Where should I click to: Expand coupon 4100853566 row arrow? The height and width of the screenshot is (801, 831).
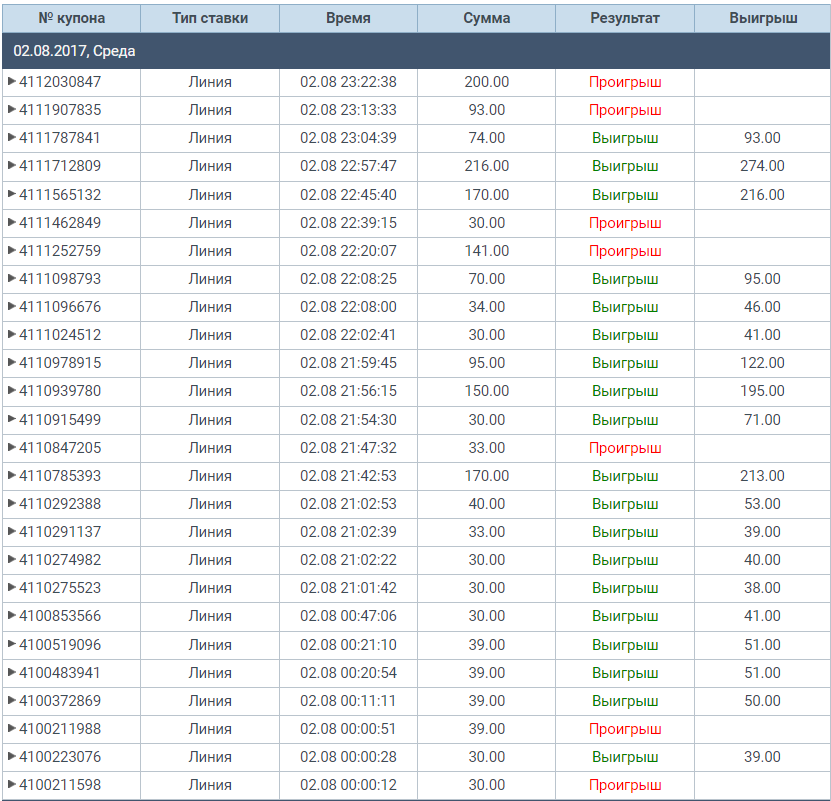pyautogui.click(x=12, y=617)
